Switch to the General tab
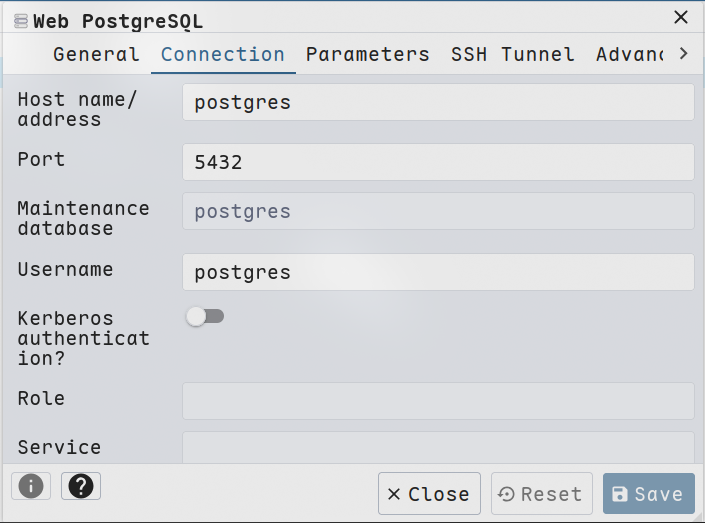705x523 pixels. [x=96, y=54]
